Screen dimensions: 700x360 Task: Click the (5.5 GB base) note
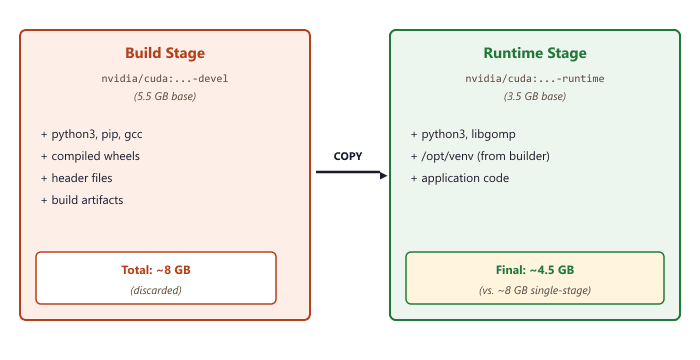tap(165, 96)
